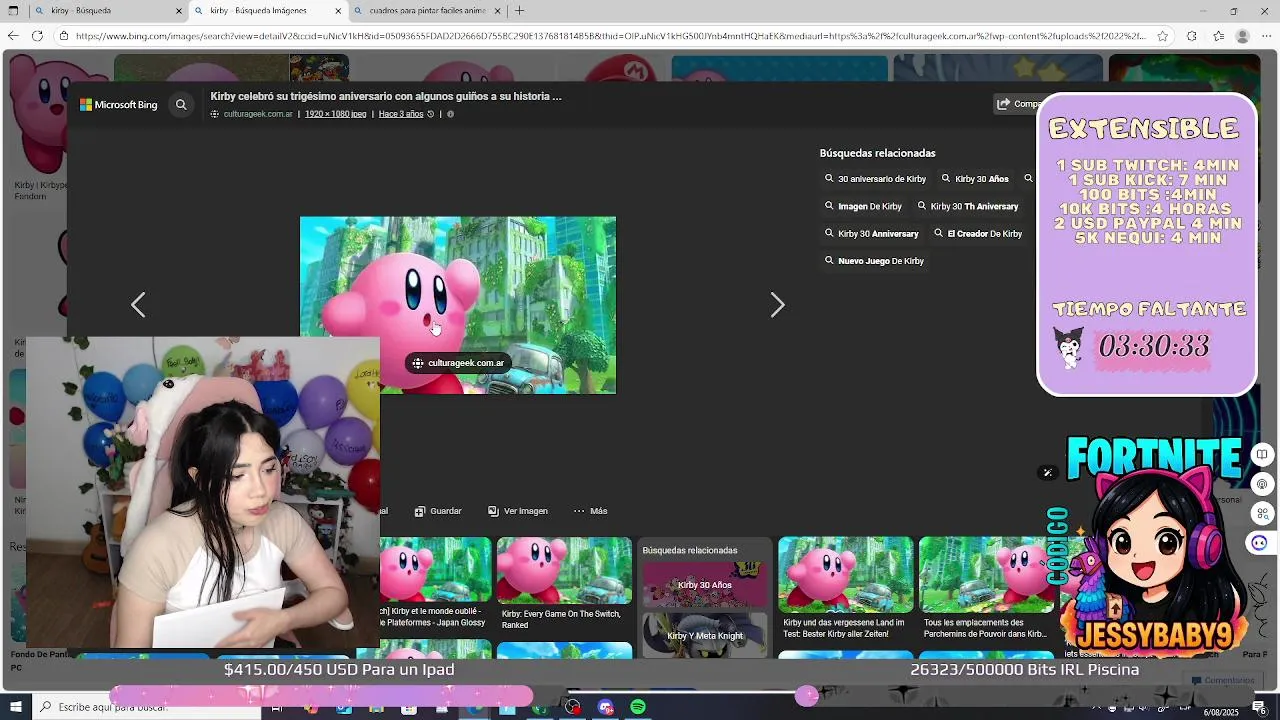This screenshot has width=1280, height=720.
Task: Open the Windows Start menu
Action: tap(15, 707)
